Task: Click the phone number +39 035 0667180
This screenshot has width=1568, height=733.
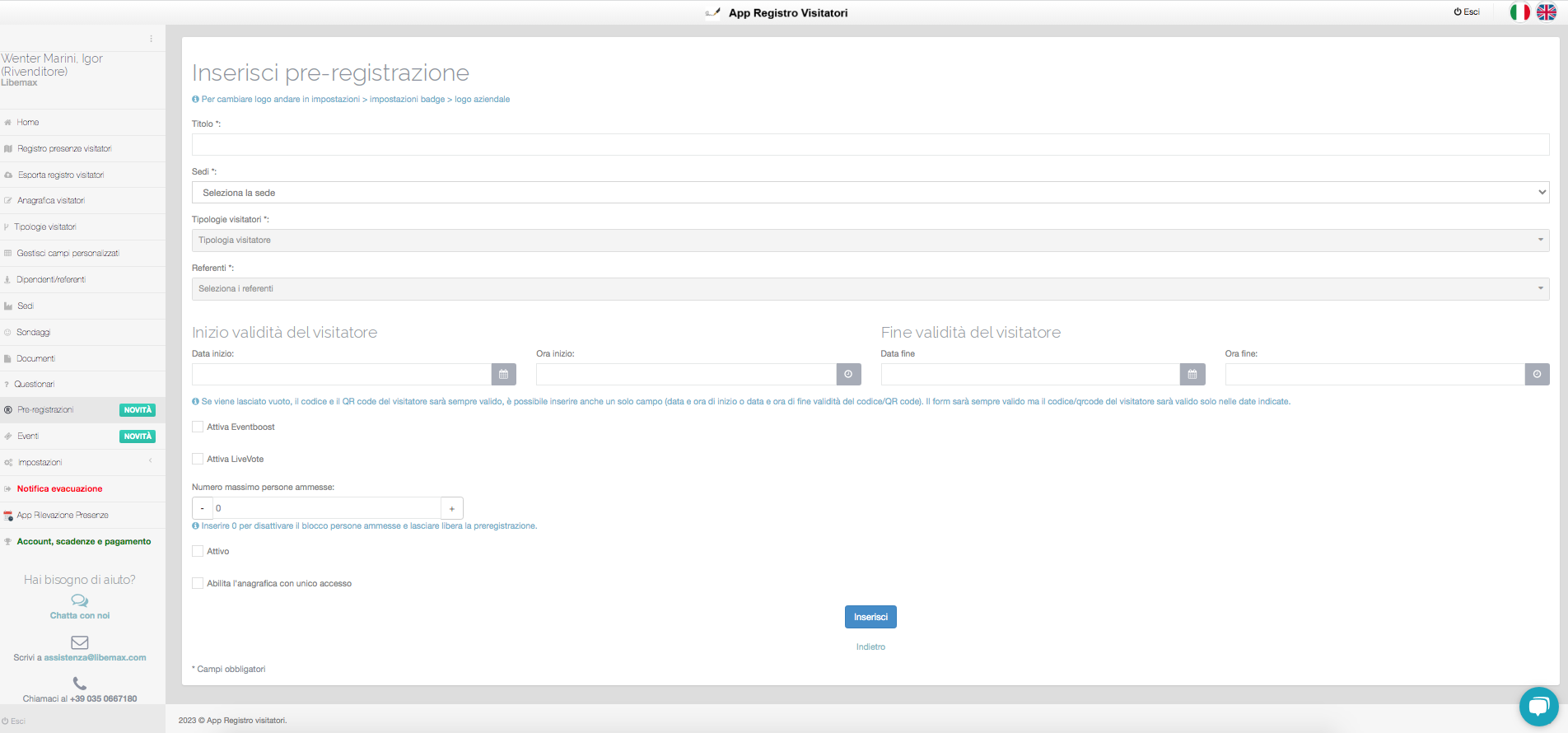Action: (x=104, y=699)
